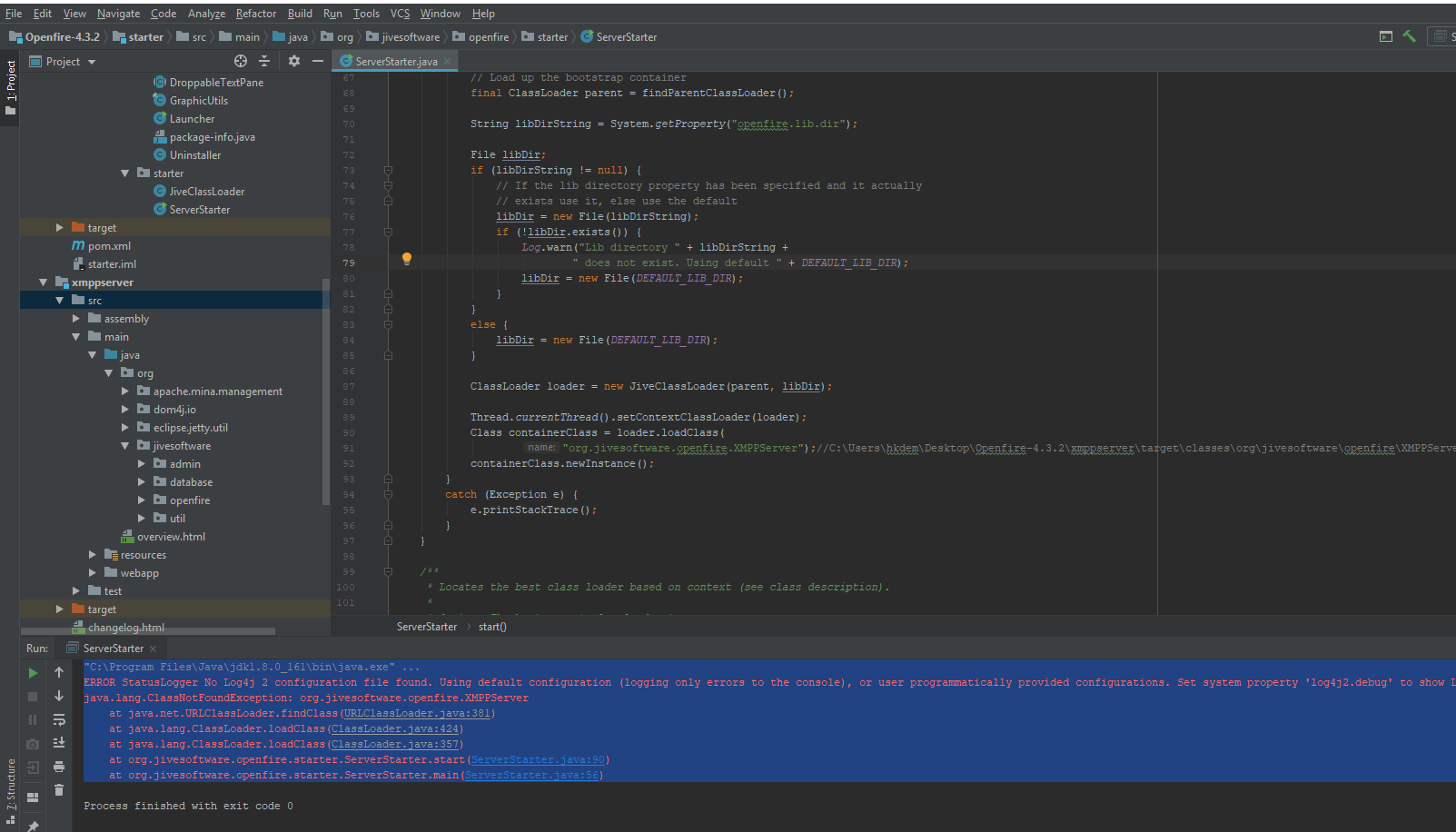Image resolution: width=1456 pixels, height=832 pixels.
Task: Open the ServerStarter.java:90 stack trace link
Action: [538, 760]
